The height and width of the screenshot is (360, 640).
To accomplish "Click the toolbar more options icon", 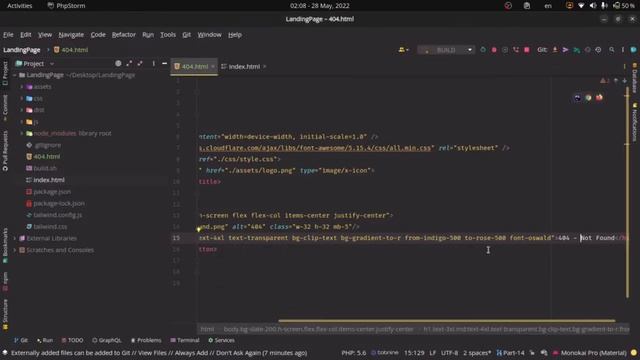I will click(622, 50).
